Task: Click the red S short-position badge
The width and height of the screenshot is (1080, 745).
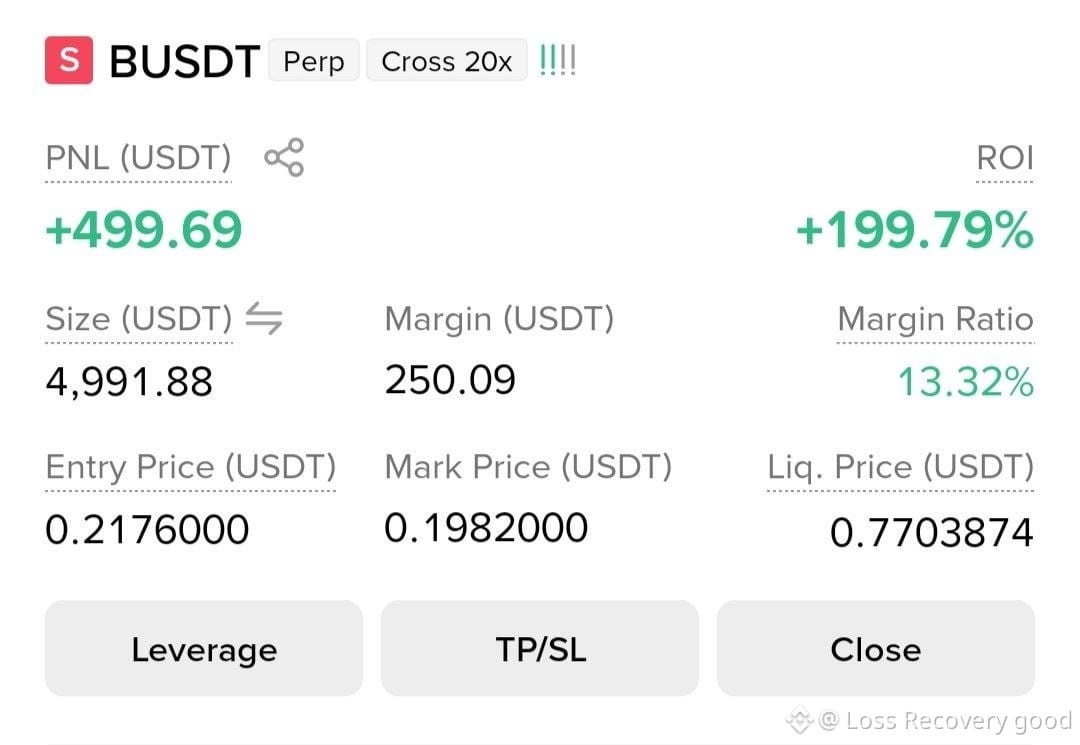Action: [x=69, y=60]
